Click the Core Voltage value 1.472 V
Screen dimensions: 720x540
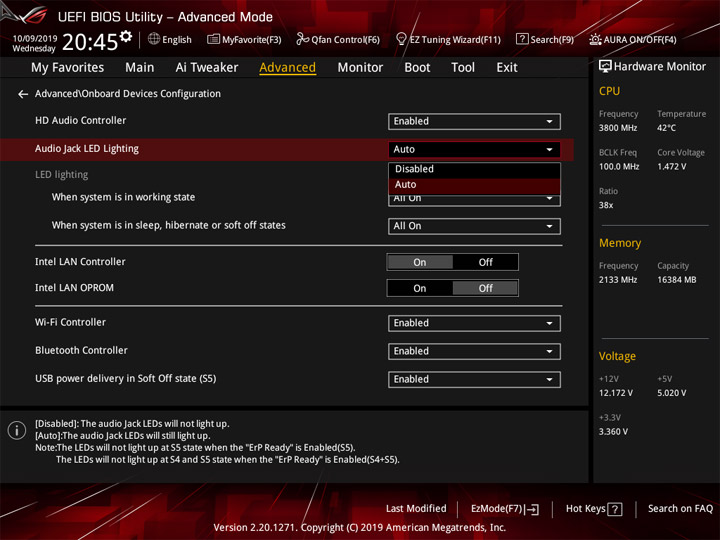pyautogui.click(x=671, y=167)
